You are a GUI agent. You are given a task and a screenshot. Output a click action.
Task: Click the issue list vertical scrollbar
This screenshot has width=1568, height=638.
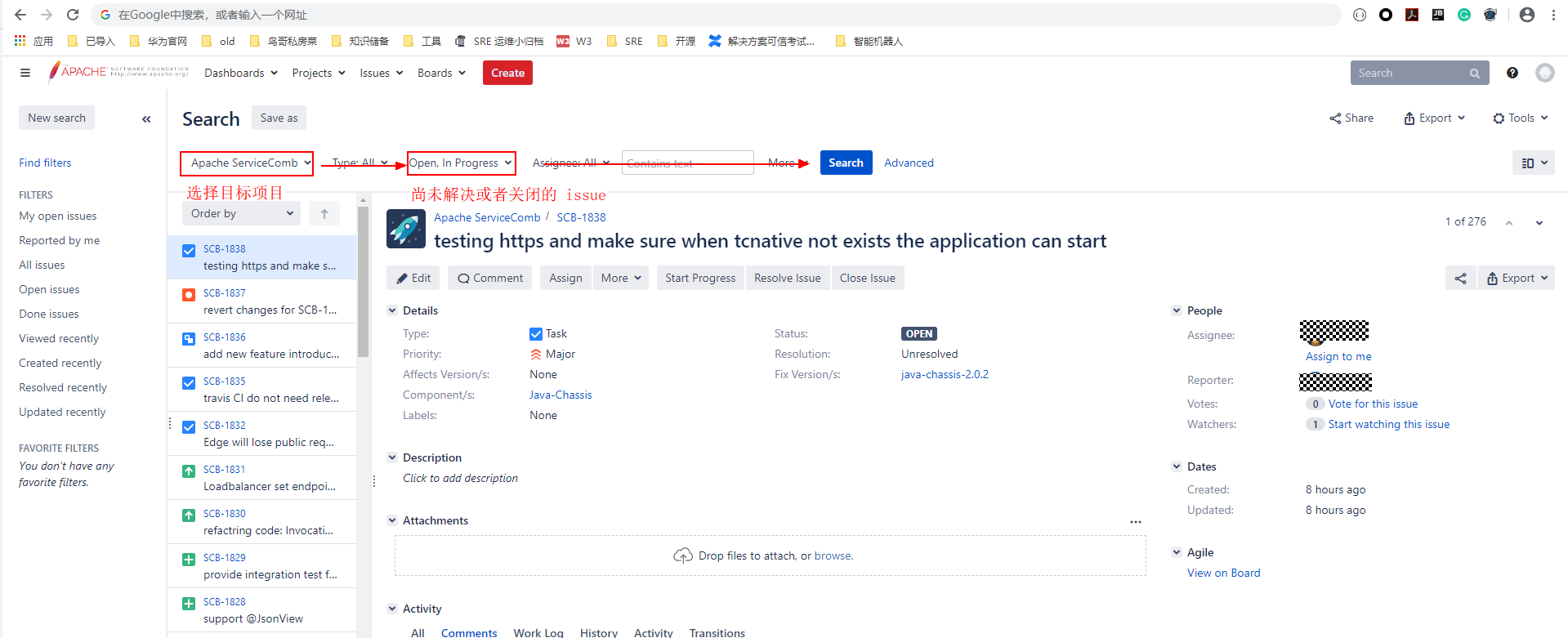364,282
